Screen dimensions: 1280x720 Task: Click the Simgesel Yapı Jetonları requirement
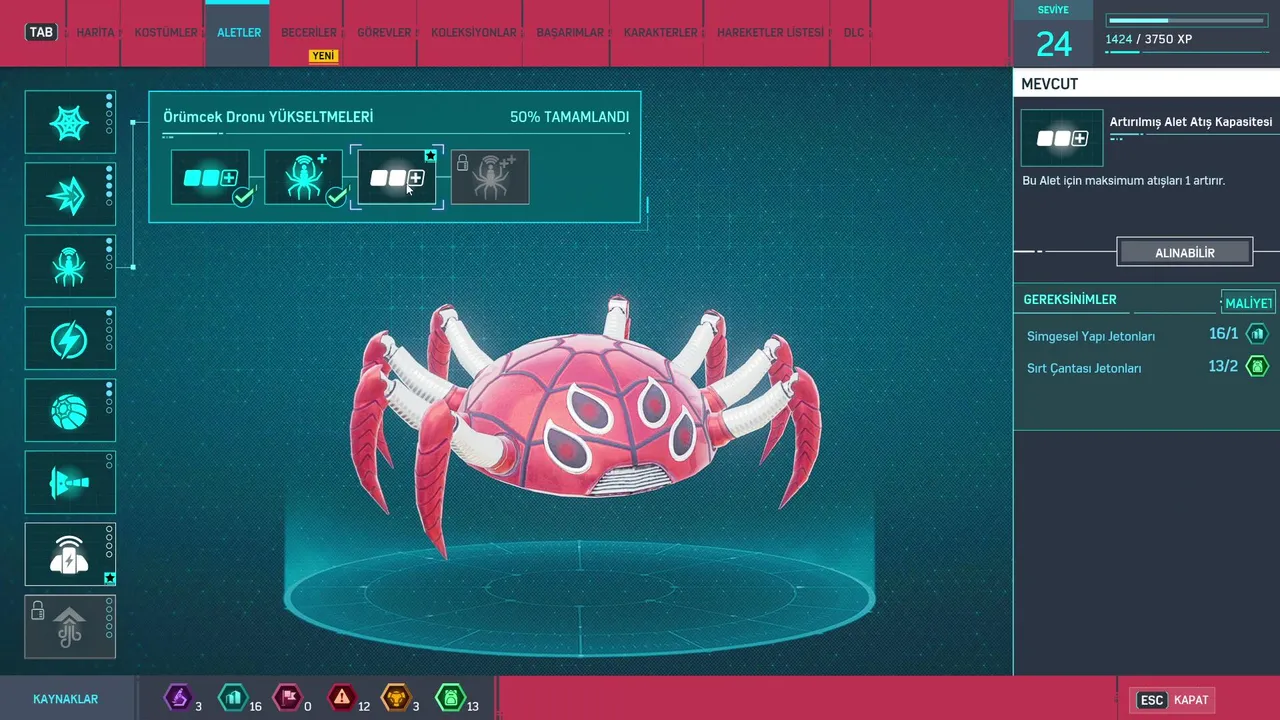pyautogui.click(x=1091, y=336)
